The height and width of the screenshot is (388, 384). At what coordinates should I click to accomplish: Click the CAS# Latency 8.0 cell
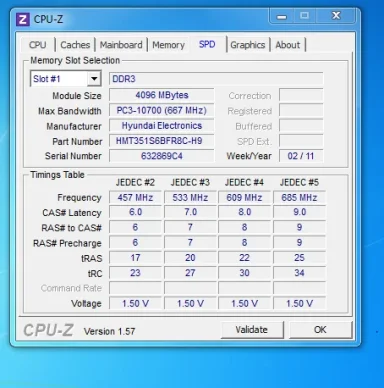pyautogui.click(x=244, y=212)
